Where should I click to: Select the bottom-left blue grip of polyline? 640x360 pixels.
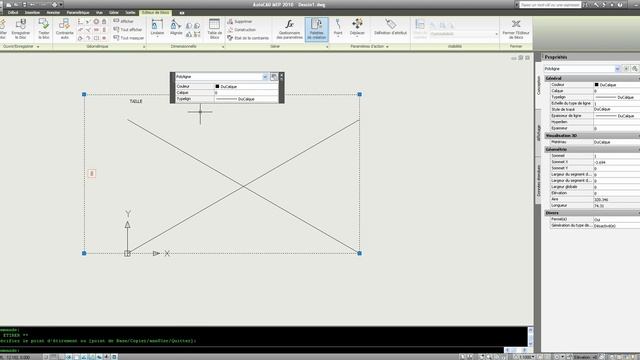coord(84,253)
